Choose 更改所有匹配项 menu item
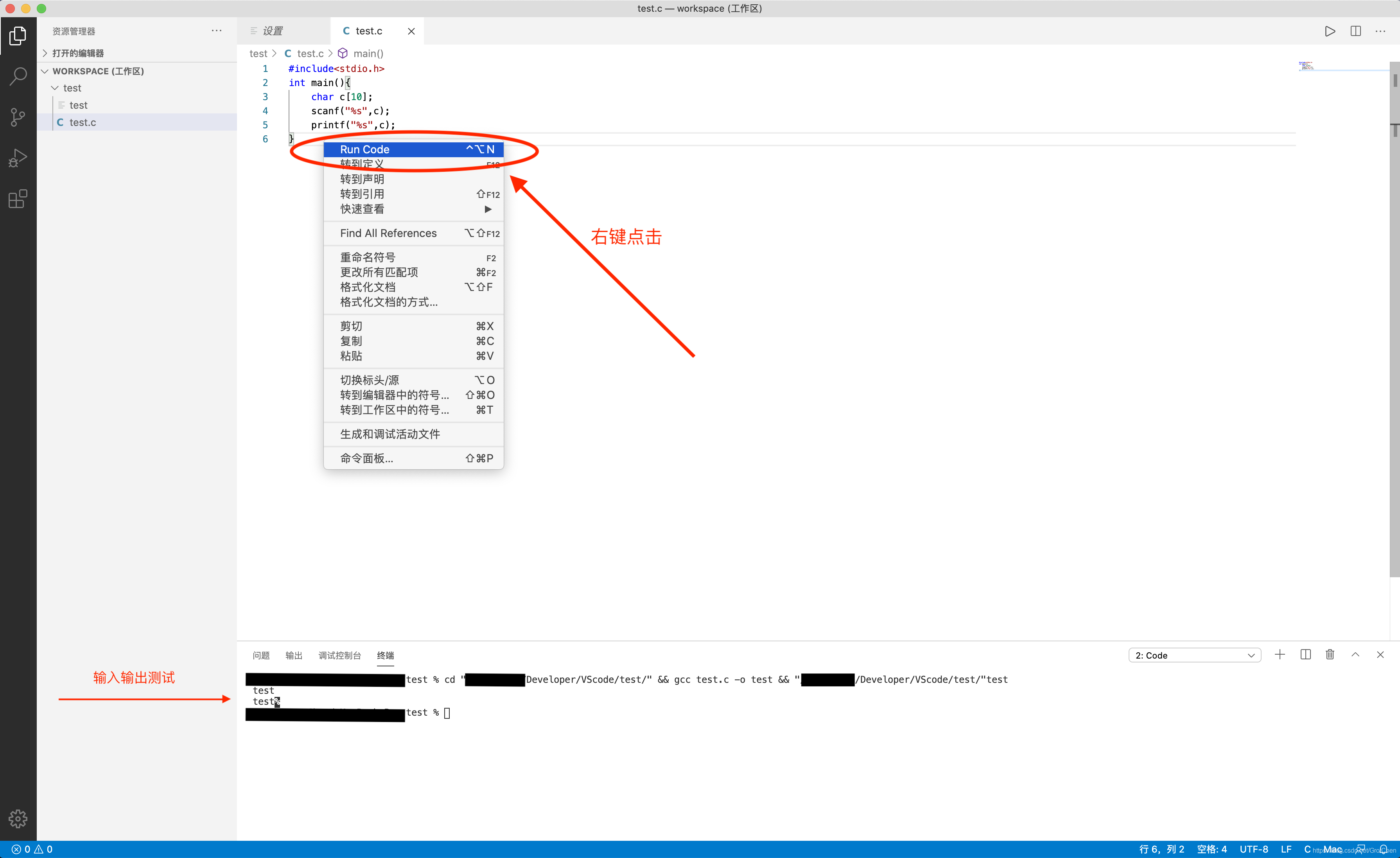This screenshot has width=1400, height=858. coord(414,272)
